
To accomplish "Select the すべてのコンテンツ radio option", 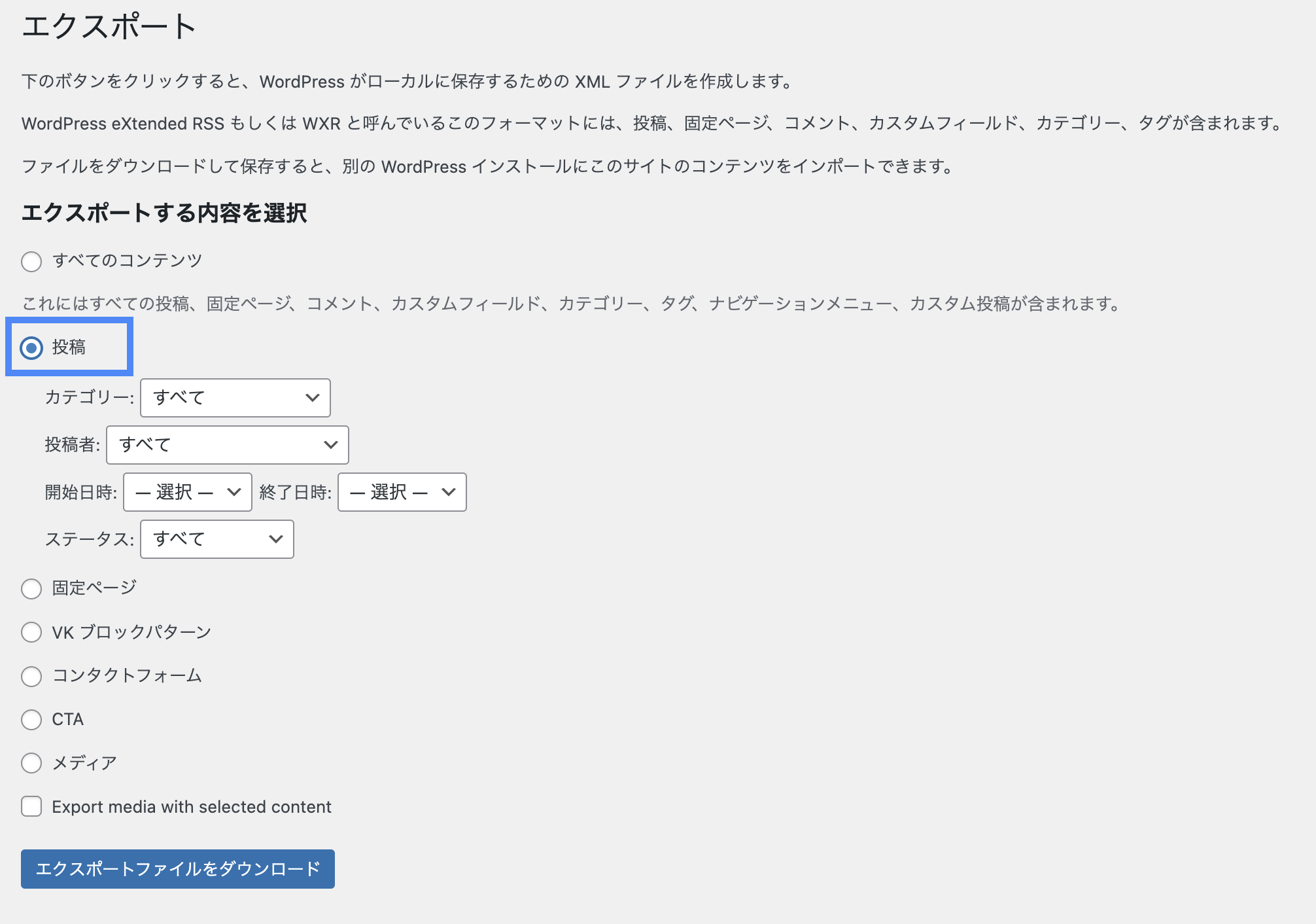I will tap(31, 261).
